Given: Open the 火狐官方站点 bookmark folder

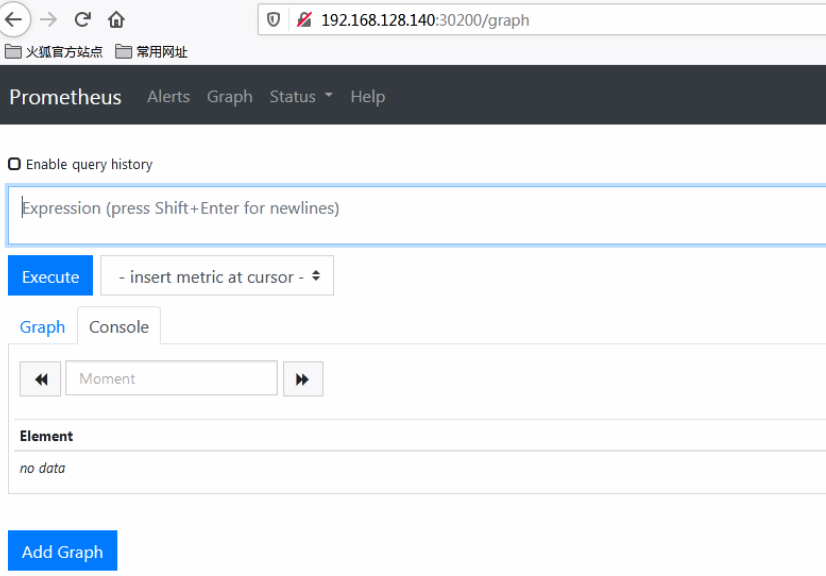Looking at the screenshot, I should [x=54, y=52].
